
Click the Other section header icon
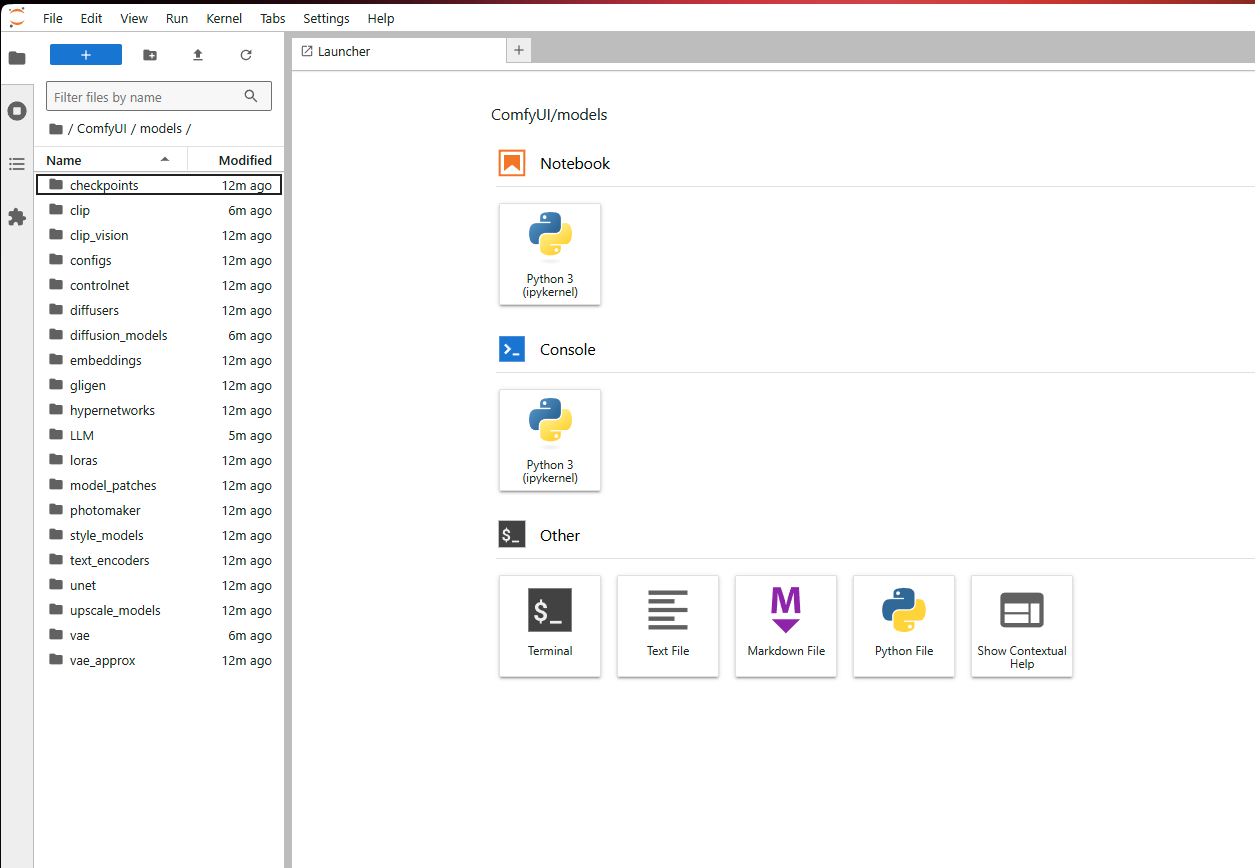(512, 535)
